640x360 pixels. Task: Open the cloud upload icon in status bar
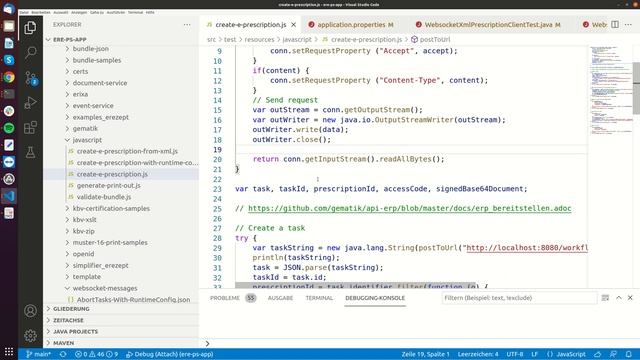[598, 354]
